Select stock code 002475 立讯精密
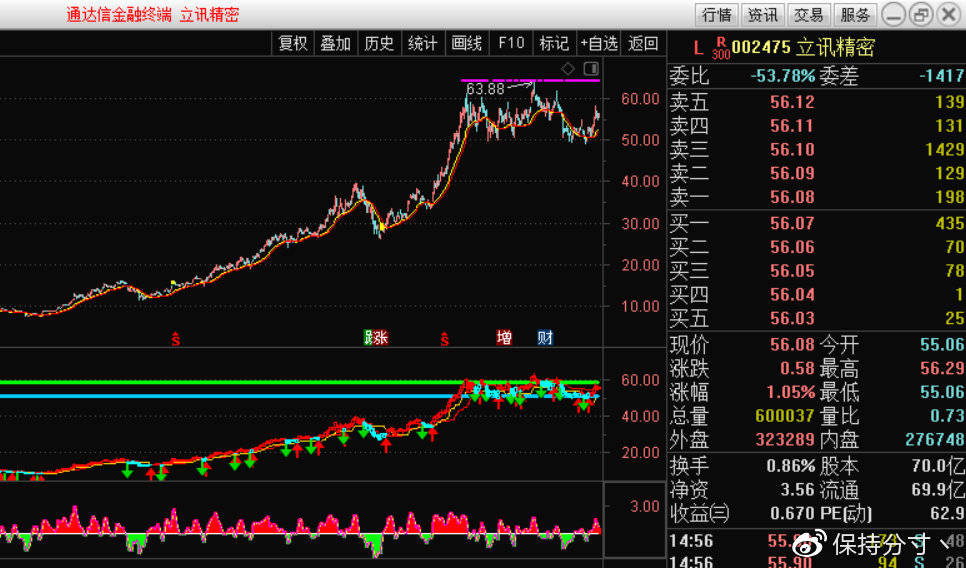The width and height of the screenshot is (966, 568). [803, 47]
